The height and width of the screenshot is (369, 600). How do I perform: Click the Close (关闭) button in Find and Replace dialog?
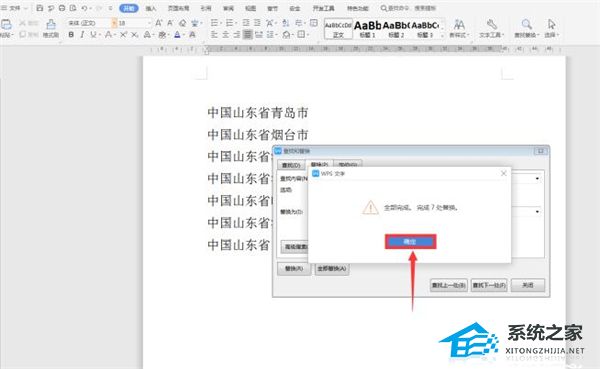(x=528, y=285)
